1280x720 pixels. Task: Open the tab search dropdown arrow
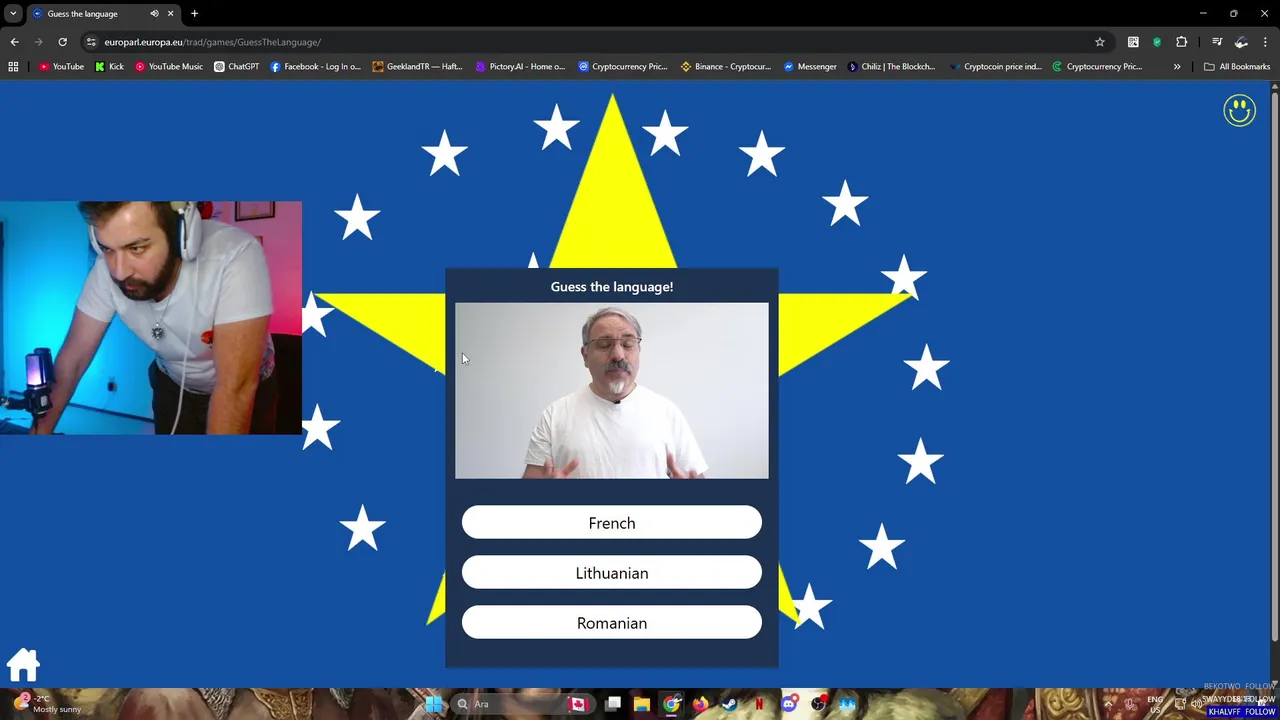(13, 13)
